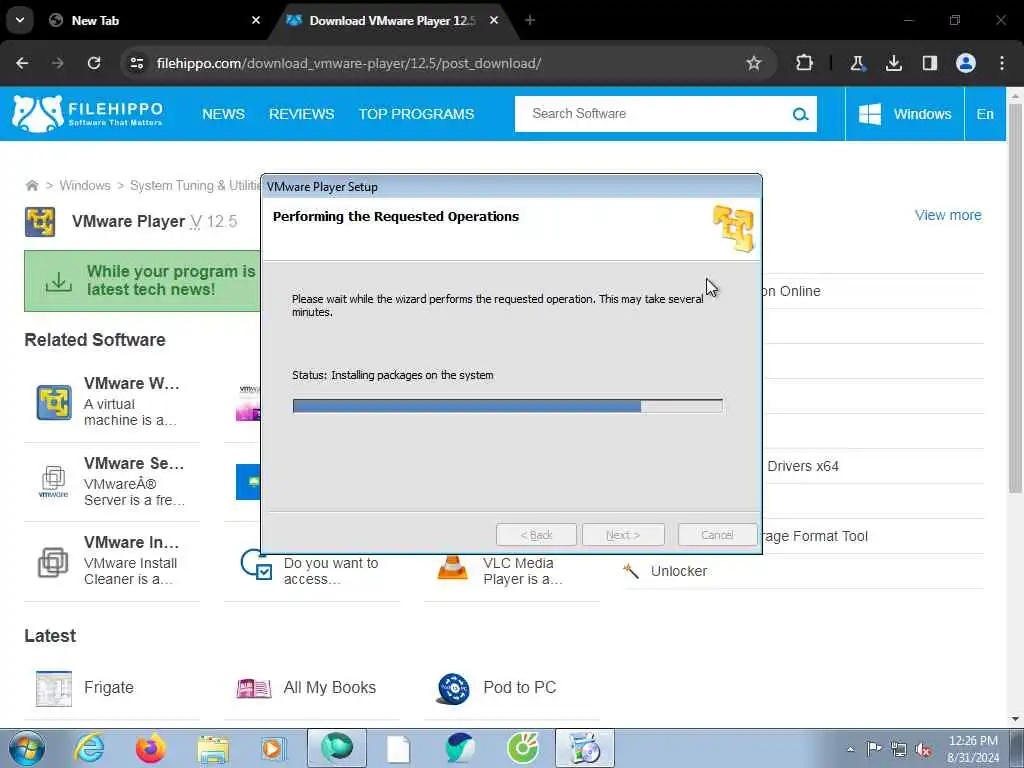Click the Windows breadcrumb link
This screenshot has width=1024, height=768.
point(85,185)
